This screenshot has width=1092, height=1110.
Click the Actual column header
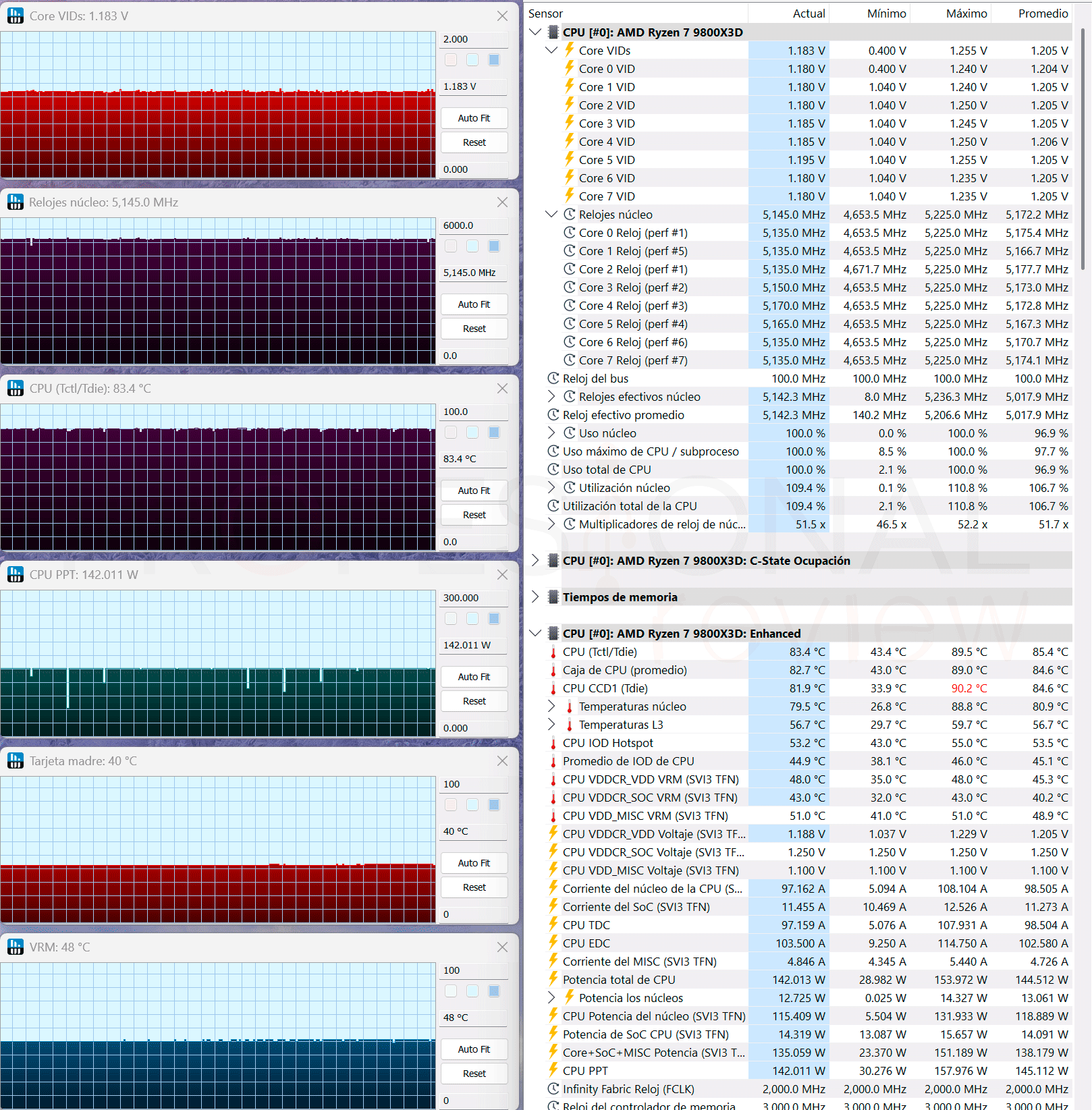coord(788,13)
